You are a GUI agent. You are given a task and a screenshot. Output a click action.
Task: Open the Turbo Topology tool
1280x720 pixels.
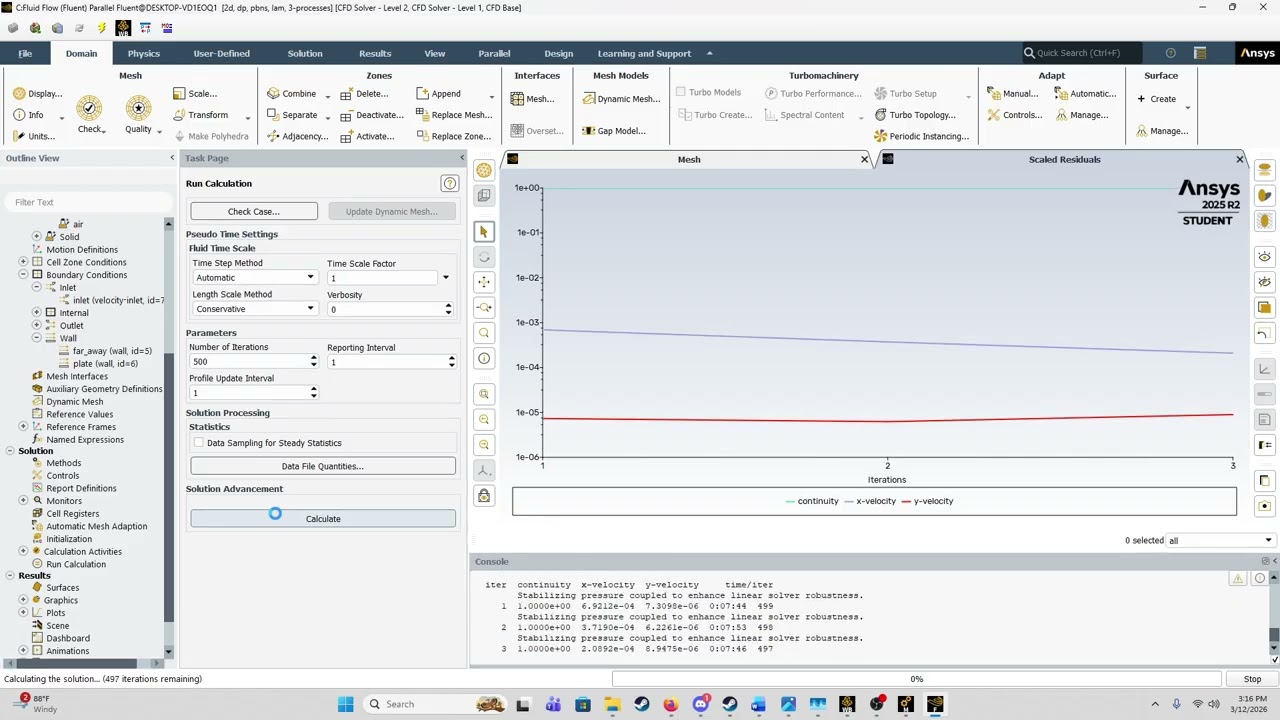[915, 115]
